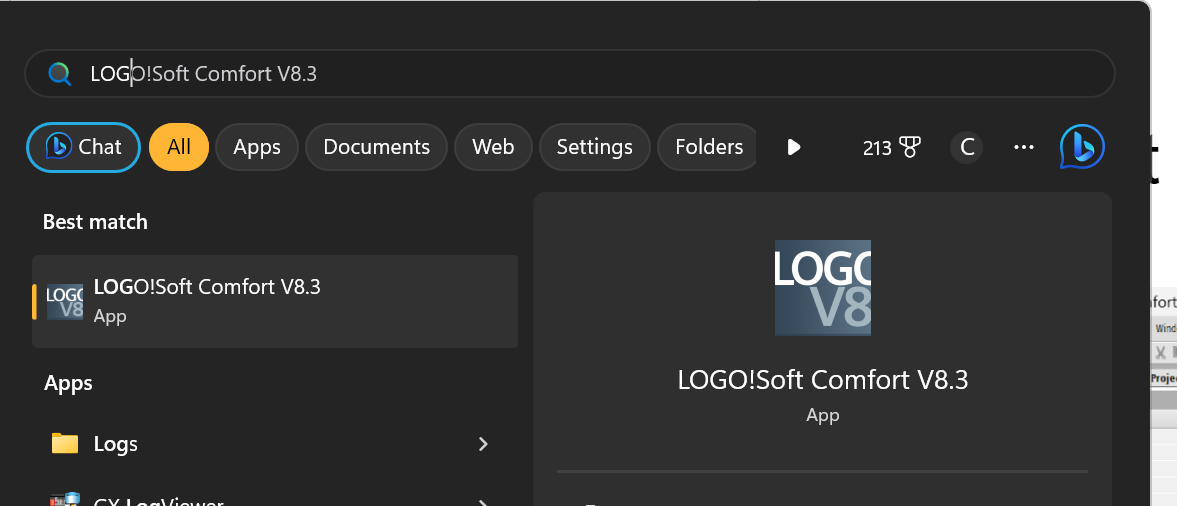Viewport: 1177px width, 506px height.
Task: Open the Bing icon at top right
Action: (x=1082, y=147)
